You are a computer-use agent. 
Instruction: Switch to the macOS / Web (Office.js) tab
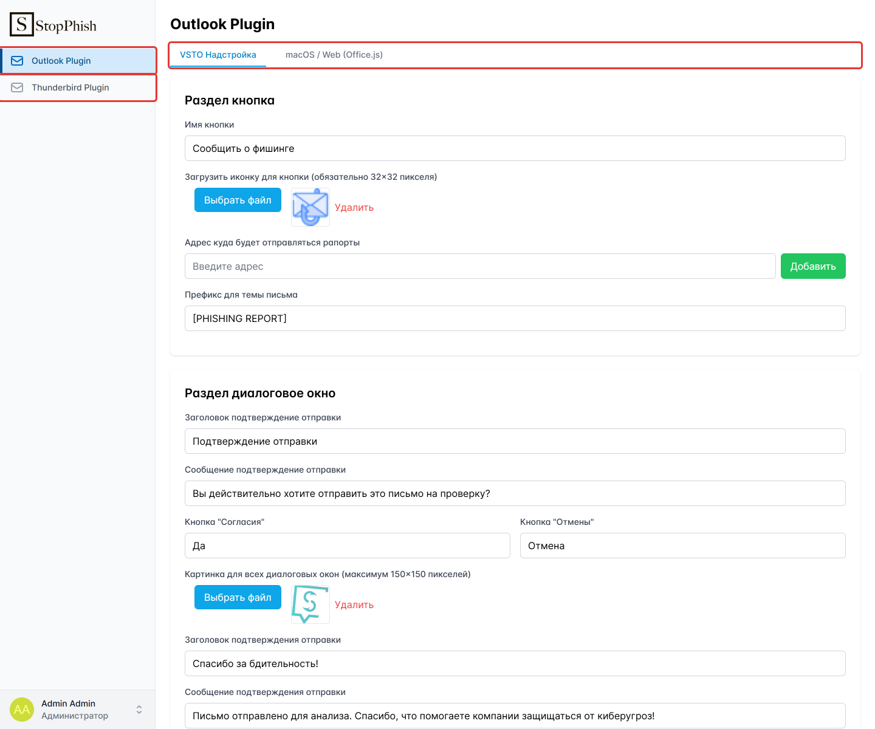334,55
